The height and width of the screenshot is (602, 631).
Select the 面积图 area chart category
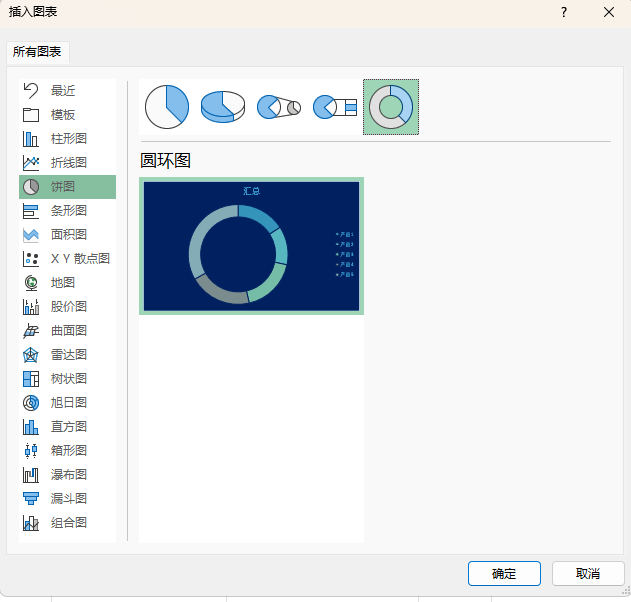[x=67, y=235]
